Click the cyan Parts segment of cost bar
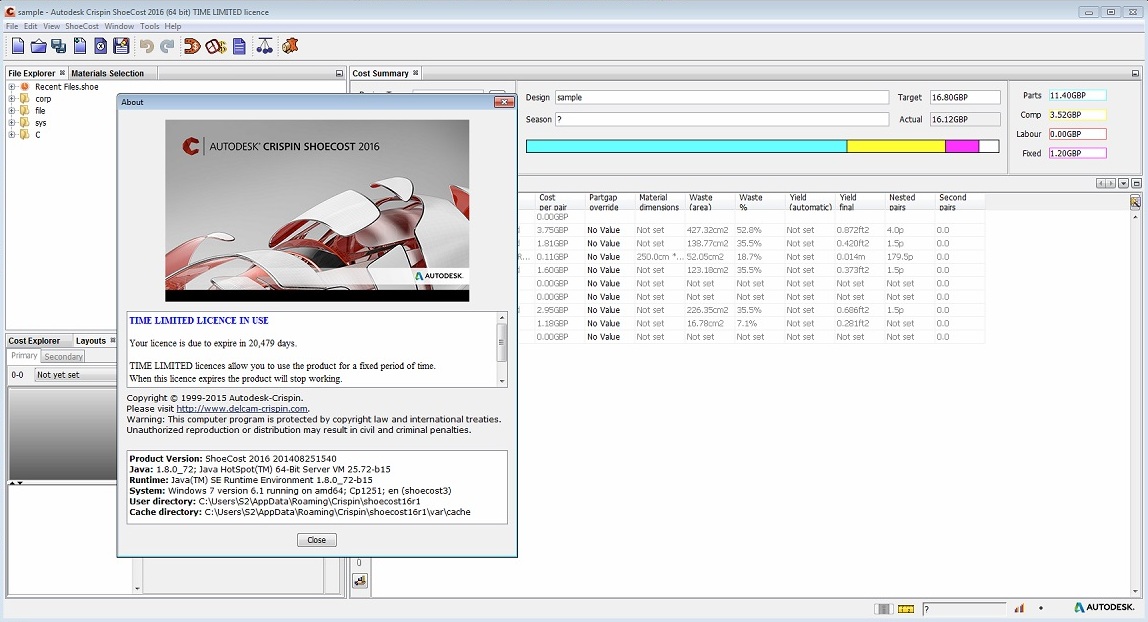This screenshot has width=1148, height=622. 686,146
